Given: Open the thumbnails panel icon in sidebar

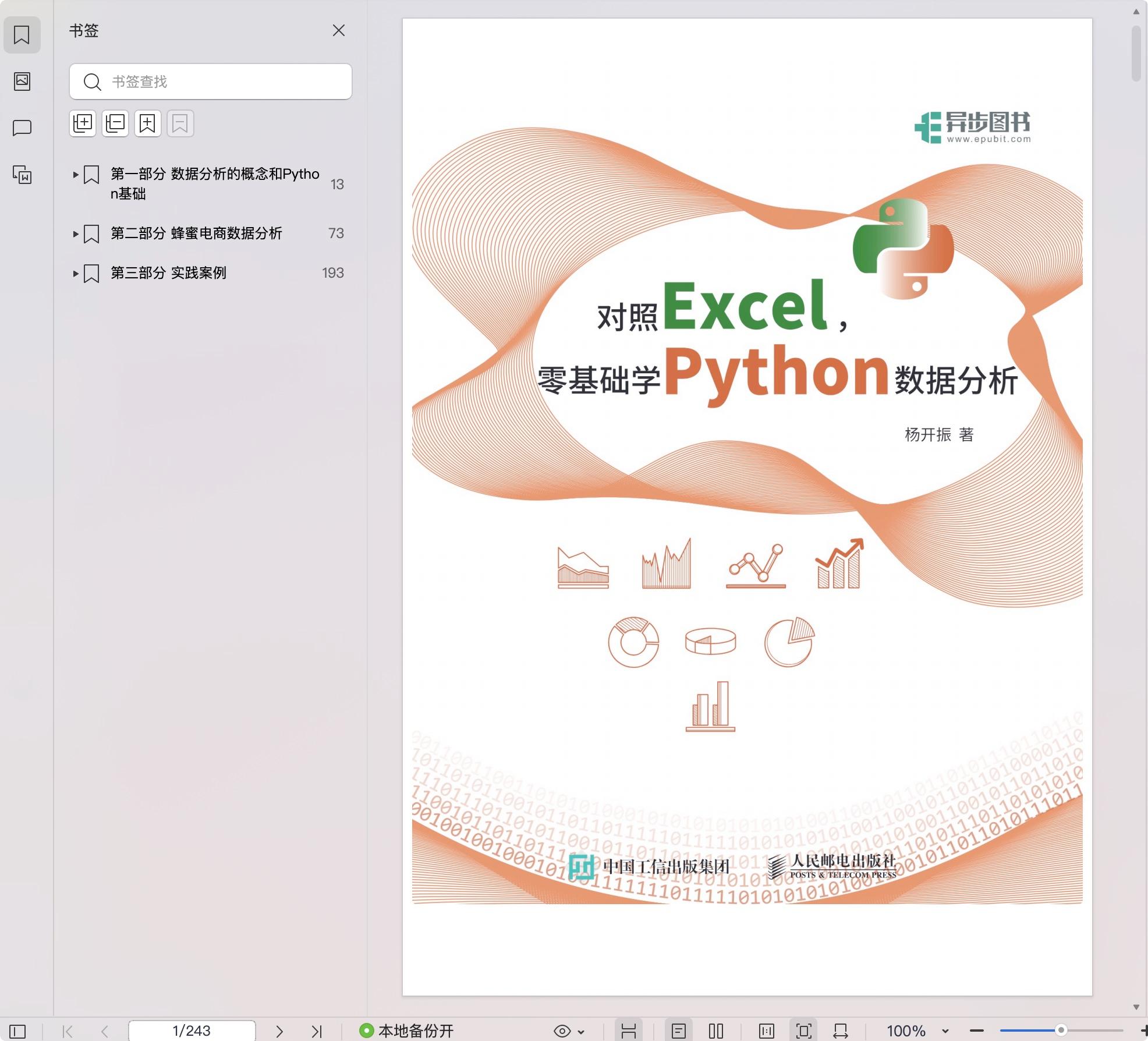Looking at the screenshot, I should (22, 81).
